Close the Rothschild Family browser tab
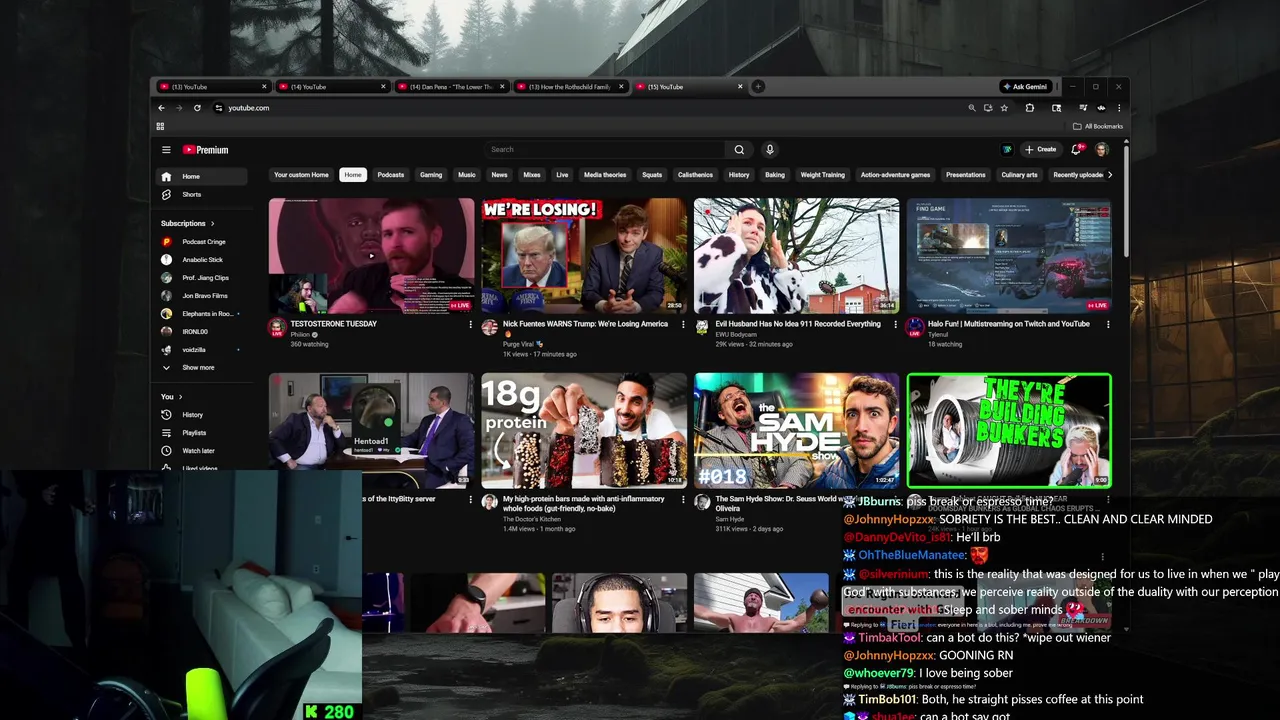The width and height of the screenshot is (1280, 720). coord(620,87)
